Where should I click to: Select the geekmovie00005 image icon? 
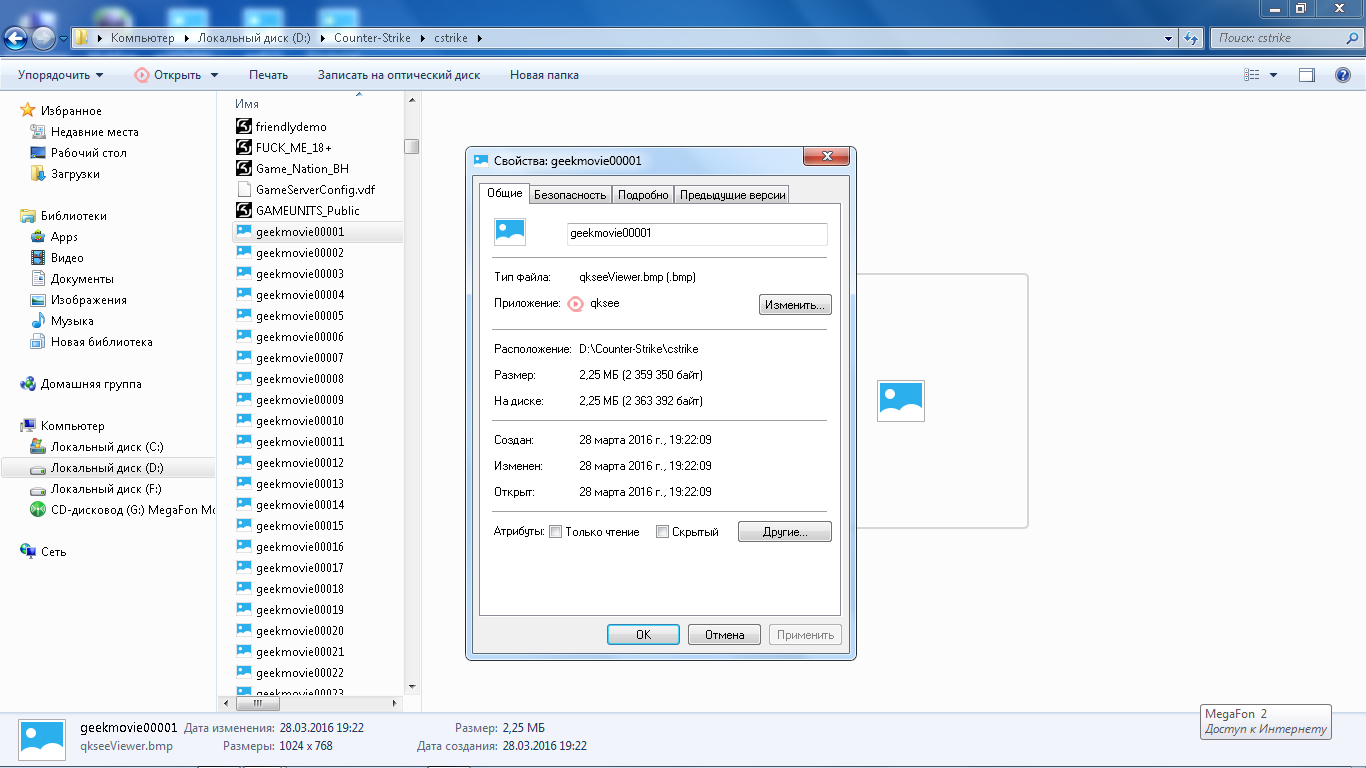click(x=244, y=316)
